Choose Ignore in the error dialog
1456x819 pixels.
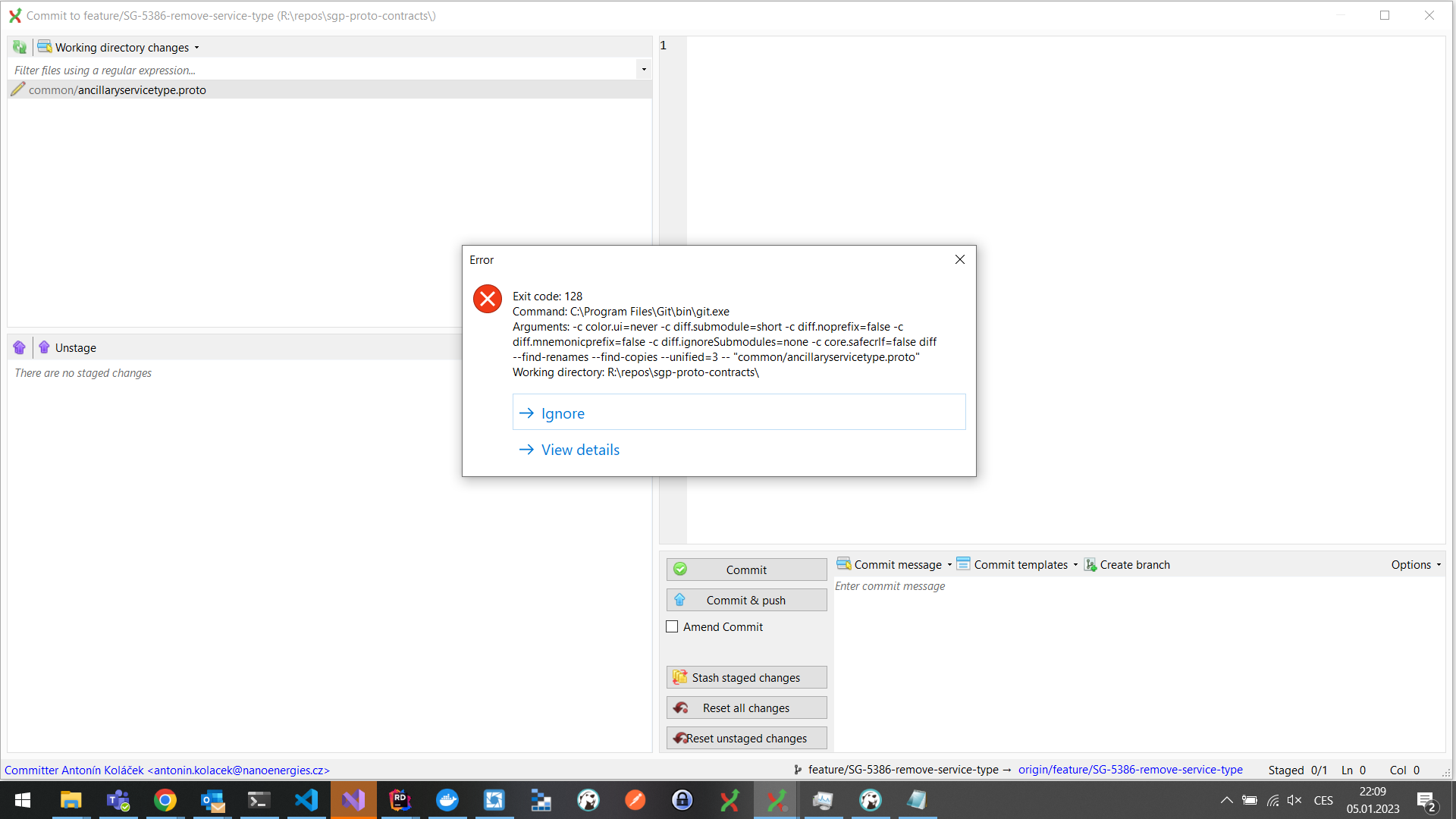pos(562,413)
